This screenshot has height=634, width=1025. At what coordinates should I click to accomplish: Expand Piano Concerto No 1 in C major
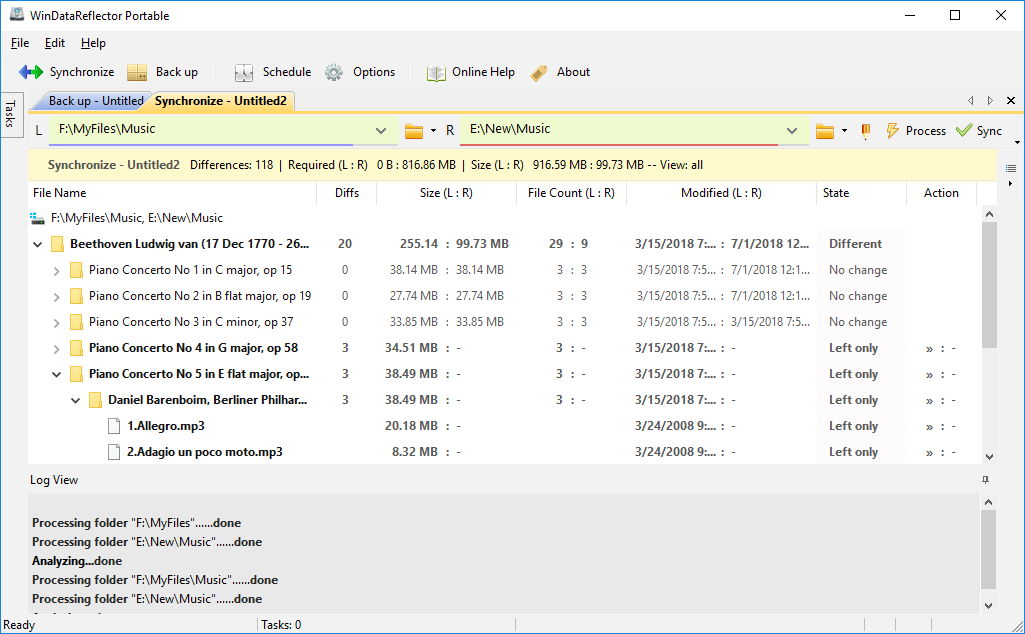click(x=57, y=271)
